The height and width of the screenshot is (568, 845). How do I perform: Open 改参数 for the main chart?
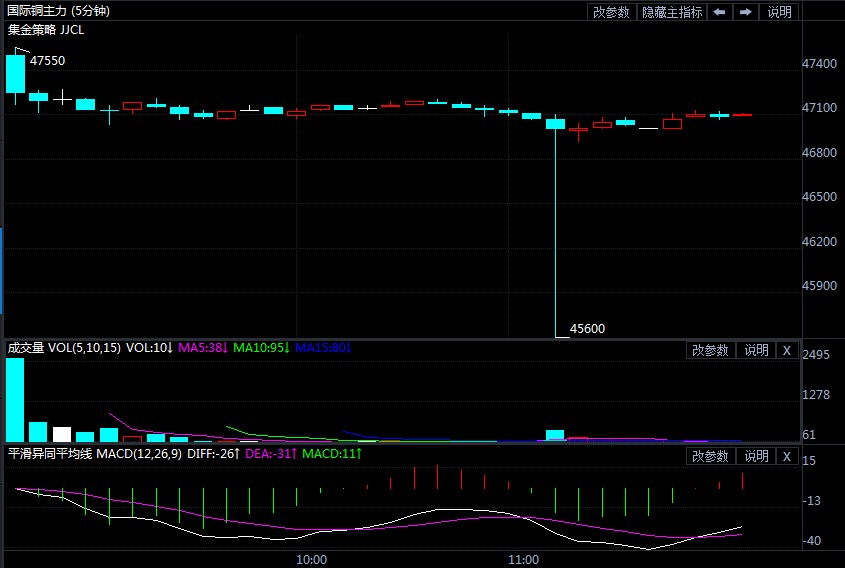pyautogui.click(x=611, y=12)
